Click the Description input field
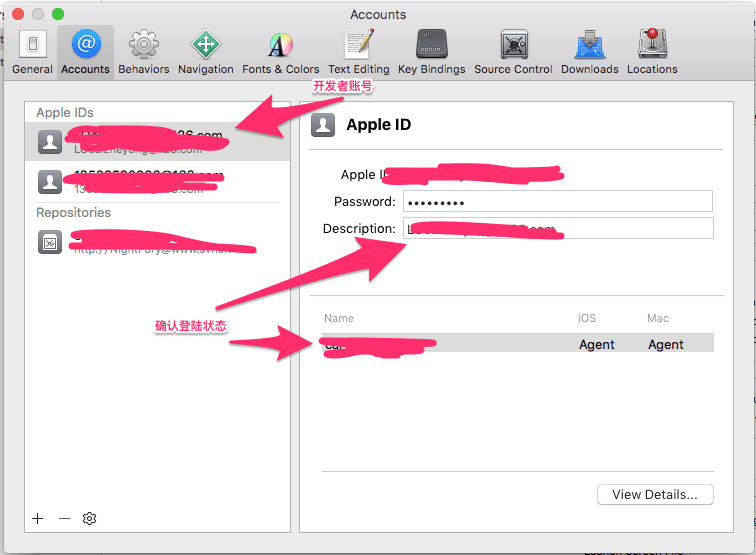The width and height of the screenshot is (756, 555). point(558,229)
